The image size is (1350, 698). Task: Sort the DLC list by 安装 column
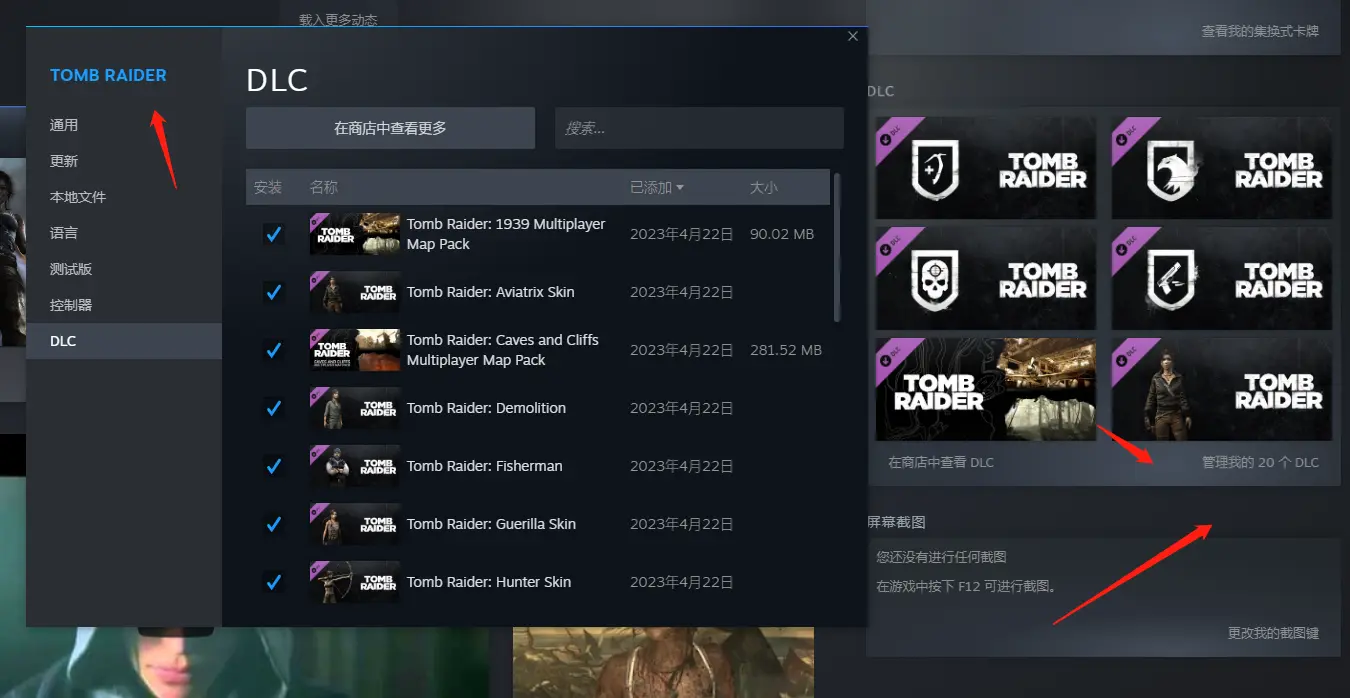coord(268,187)
